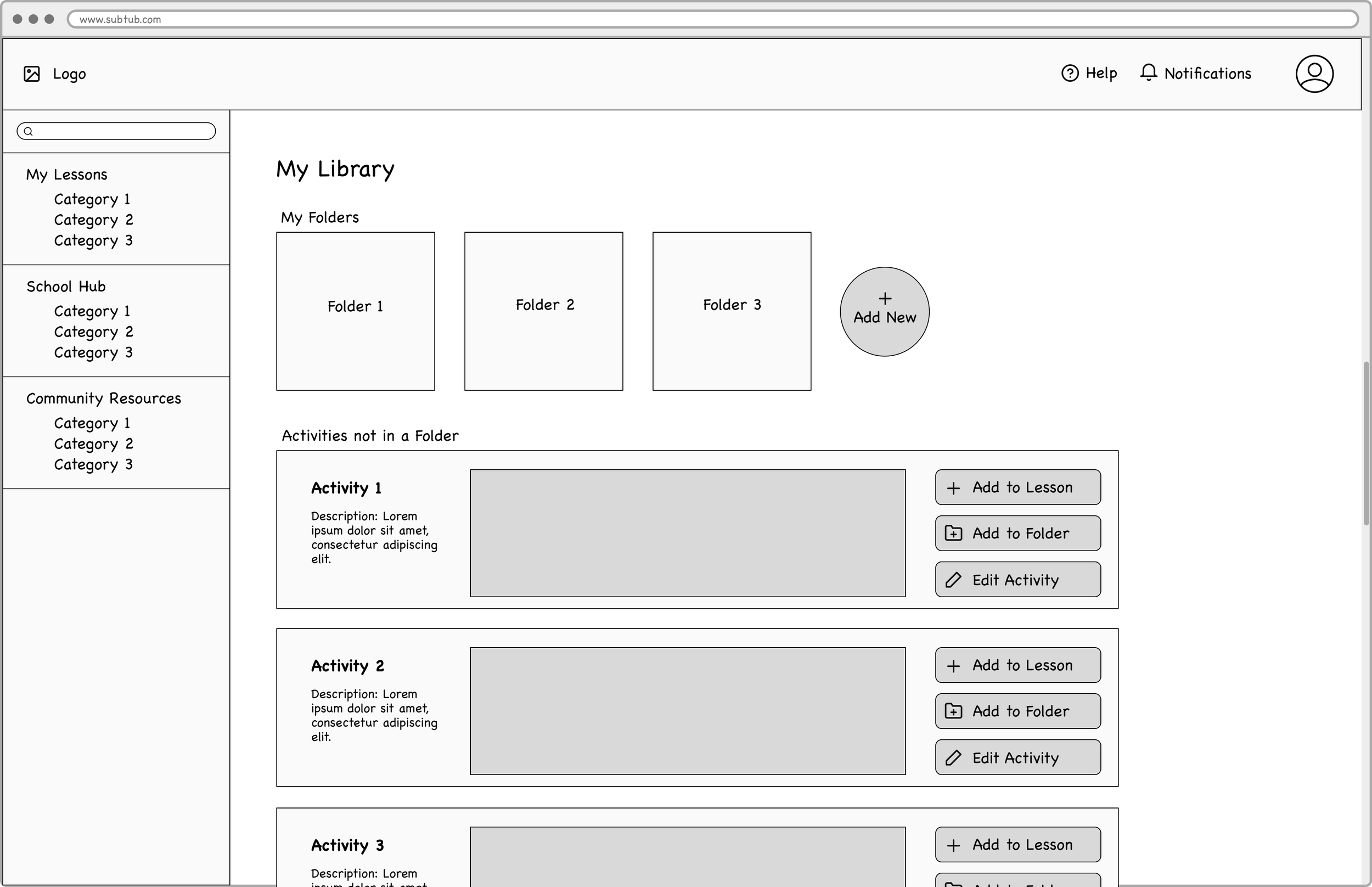Select School Hub in sidebar
The height and width of the screenshot is (887, 1372).
coord(66,287)
